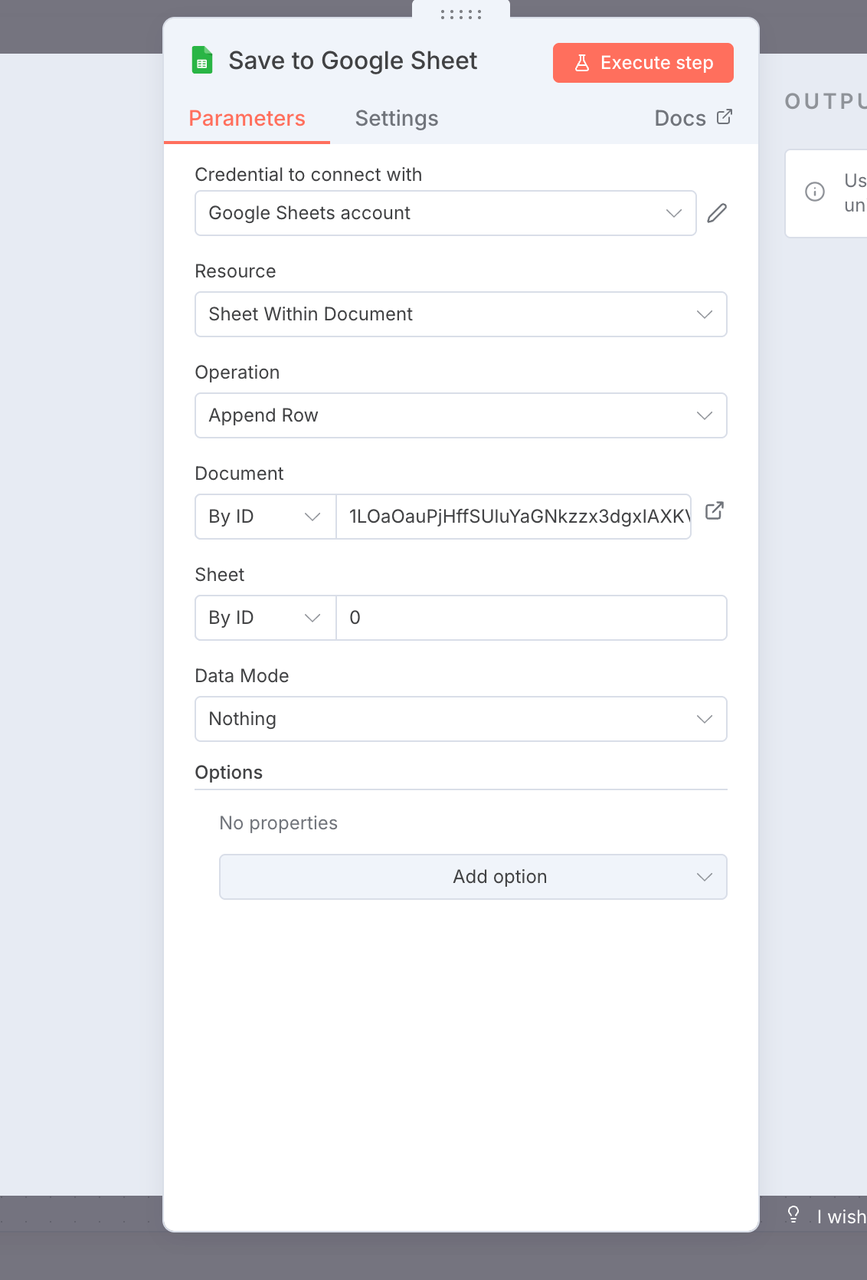Screen dimensions: 867x1280
Task: Click the document ID input field
Action: click(x=513, y=516)
